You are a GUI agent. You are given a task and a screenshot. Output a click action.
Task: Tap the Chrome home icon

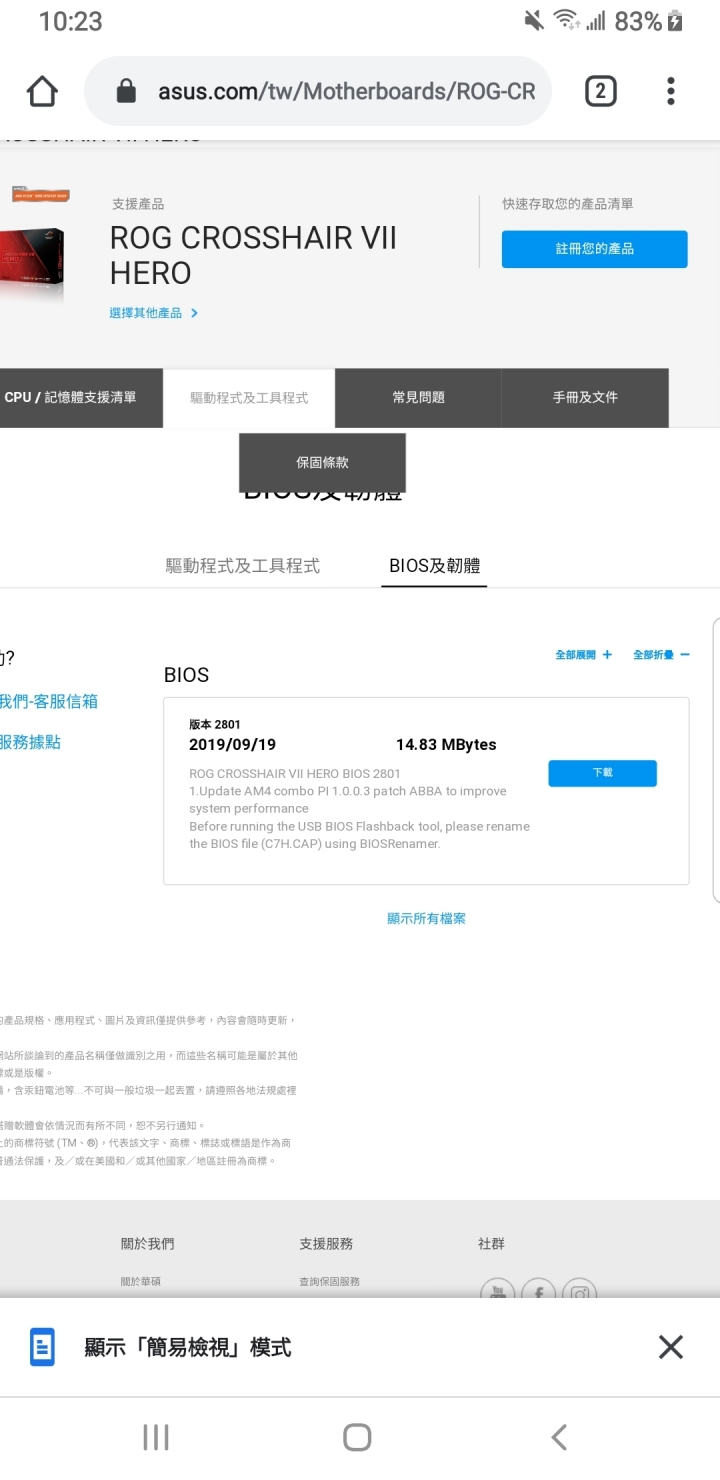42,92
